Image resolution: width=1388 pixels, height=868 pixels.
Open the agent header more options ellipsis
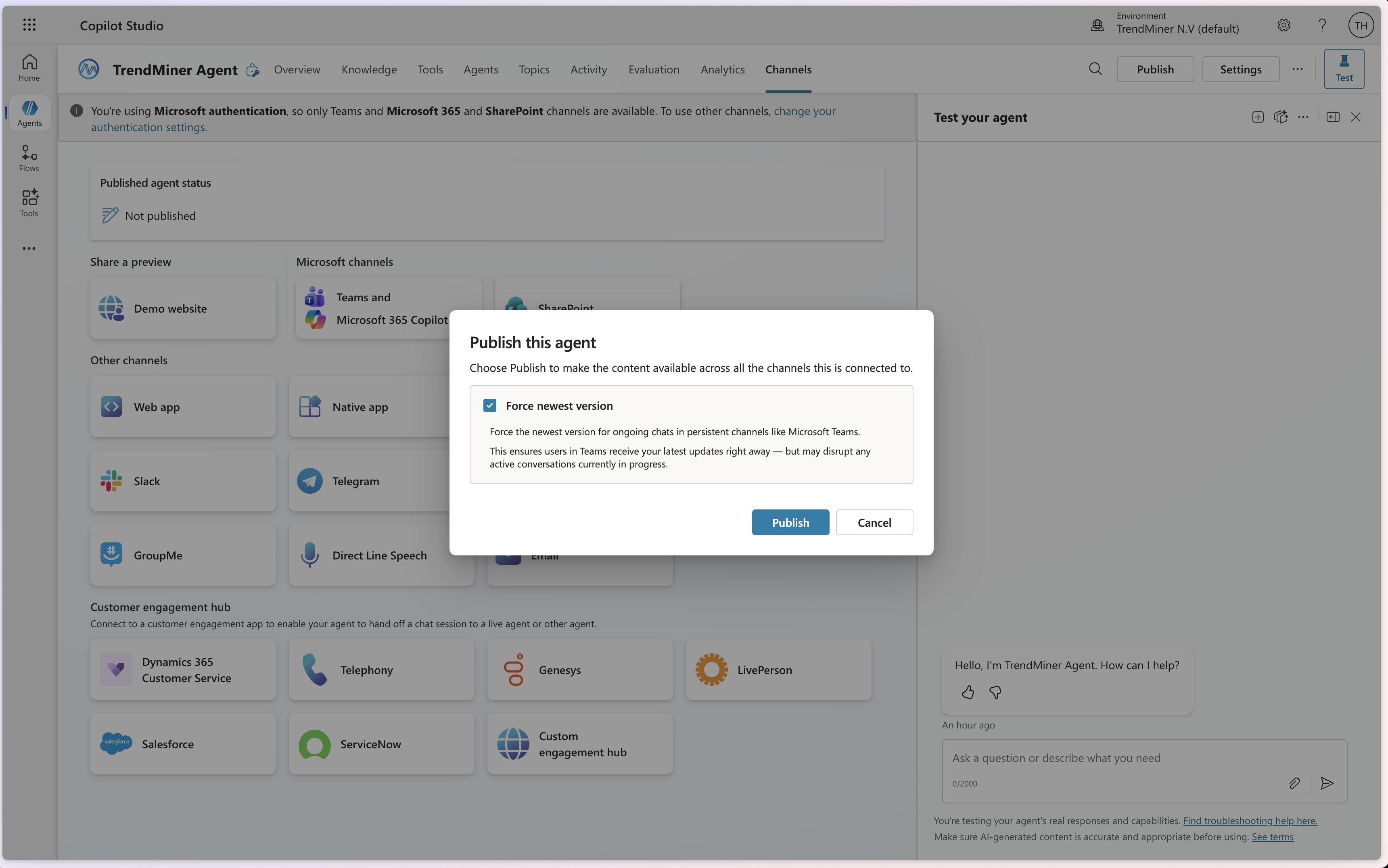(1297, 69)
